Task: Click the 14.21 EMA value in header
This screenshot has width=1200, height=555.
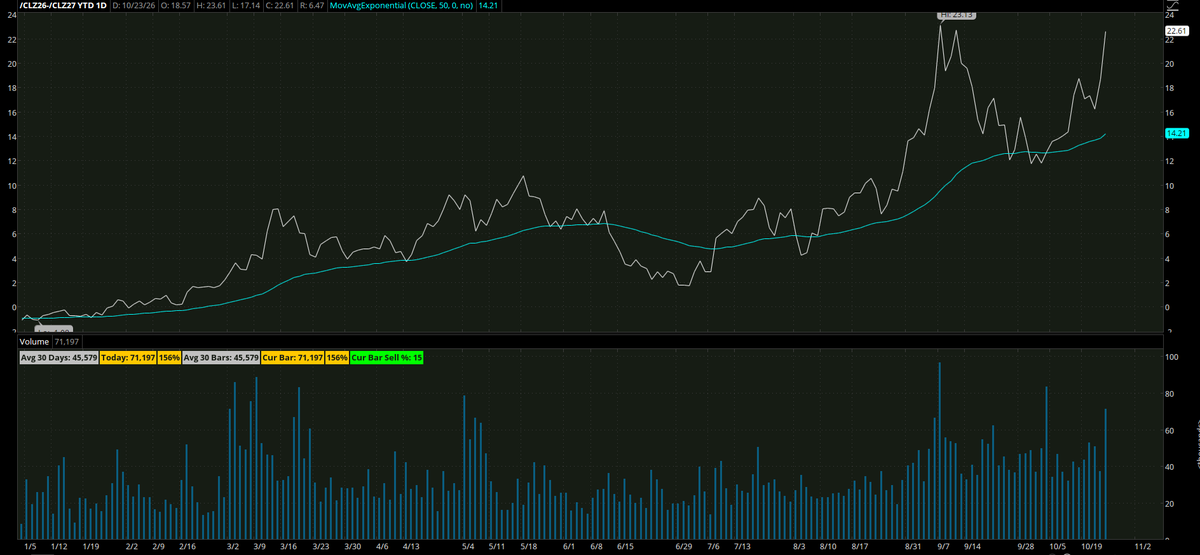Action: point(490,6)
